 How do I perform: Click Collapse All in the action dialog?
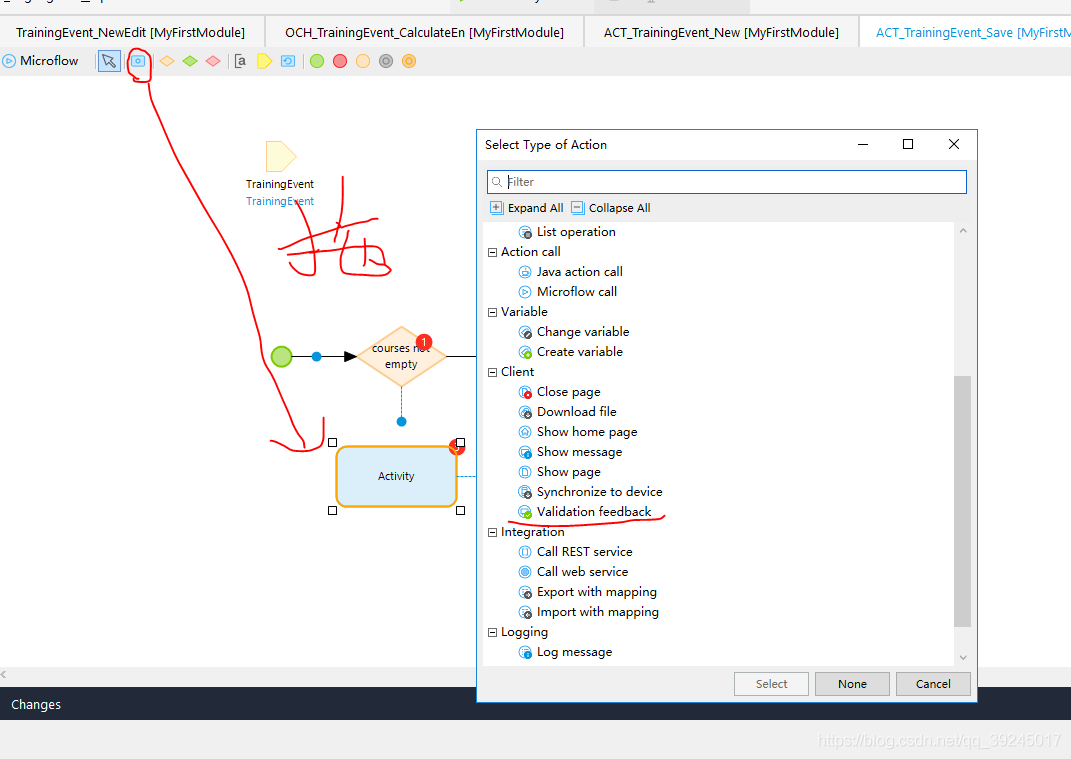[610, 208]
